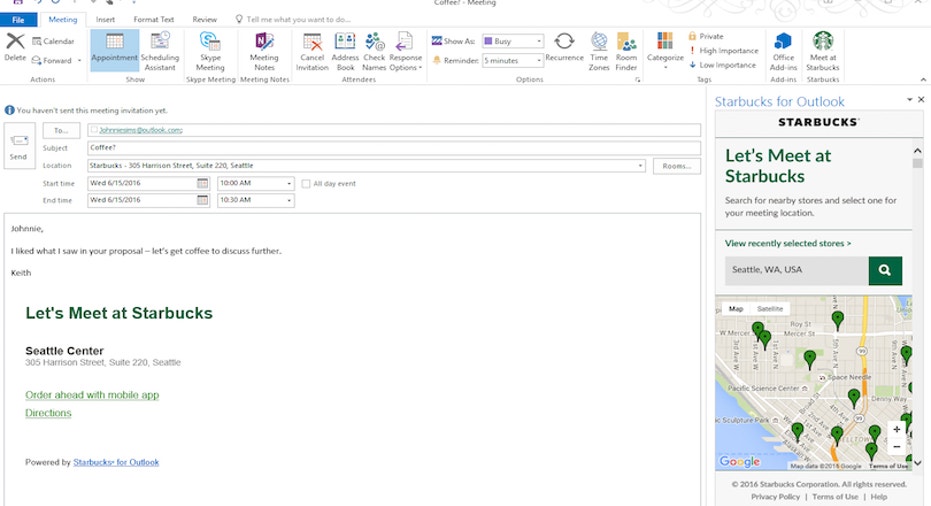Click the Seattle, WA, USA search field
This screenshot has width=931, height=506.
[796, 270]
